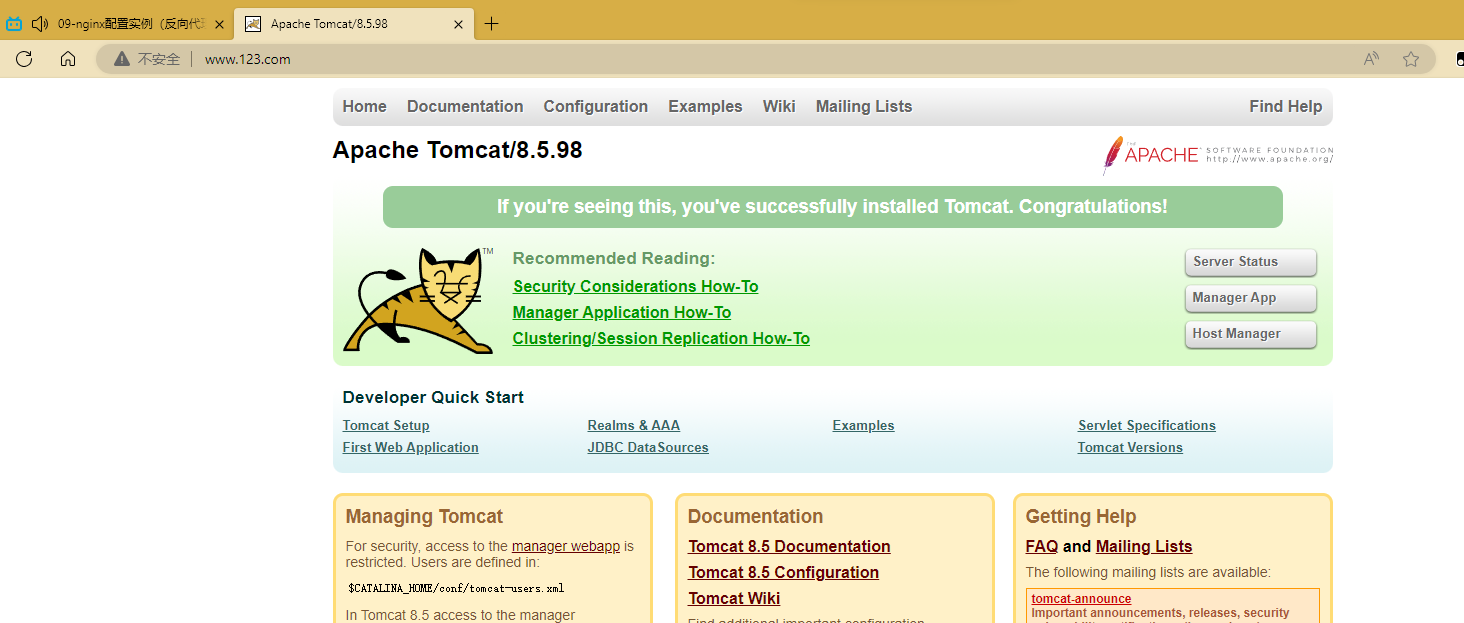The image size is (1464, 623).
Task: Switch to the Apache Tomcat/8.5.98 tab
Action: tap(353, 24)
